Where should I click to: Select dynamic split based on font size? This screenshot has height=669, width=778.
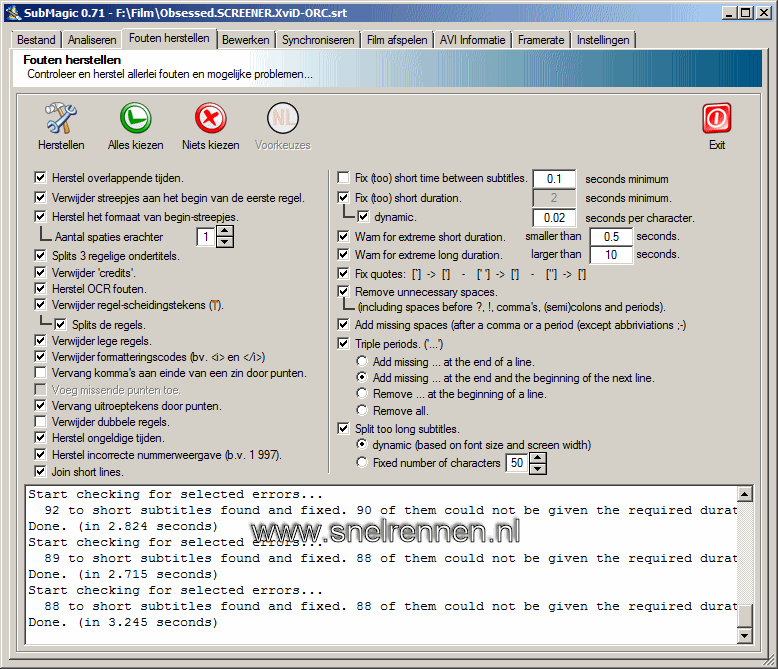pos(362,444)
